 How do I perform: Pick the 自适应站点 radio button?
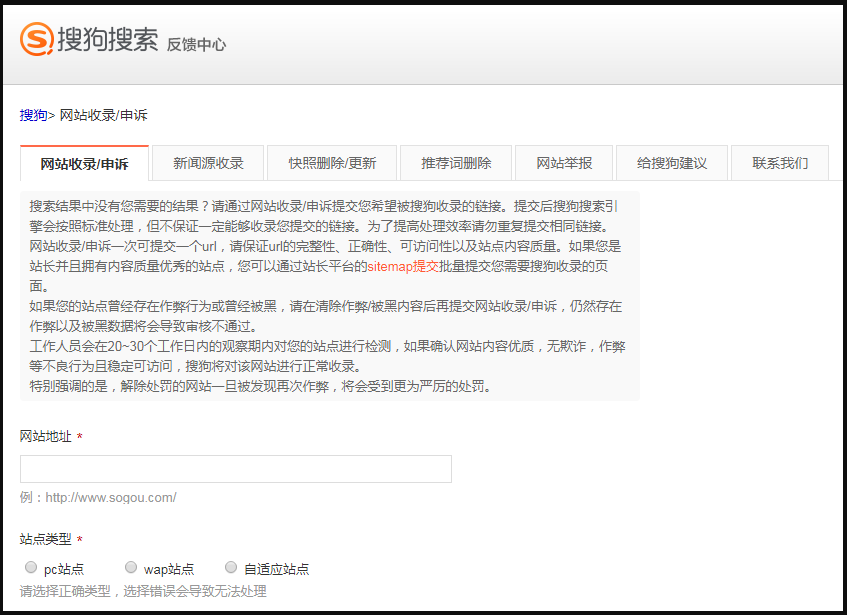coord(231,567)
